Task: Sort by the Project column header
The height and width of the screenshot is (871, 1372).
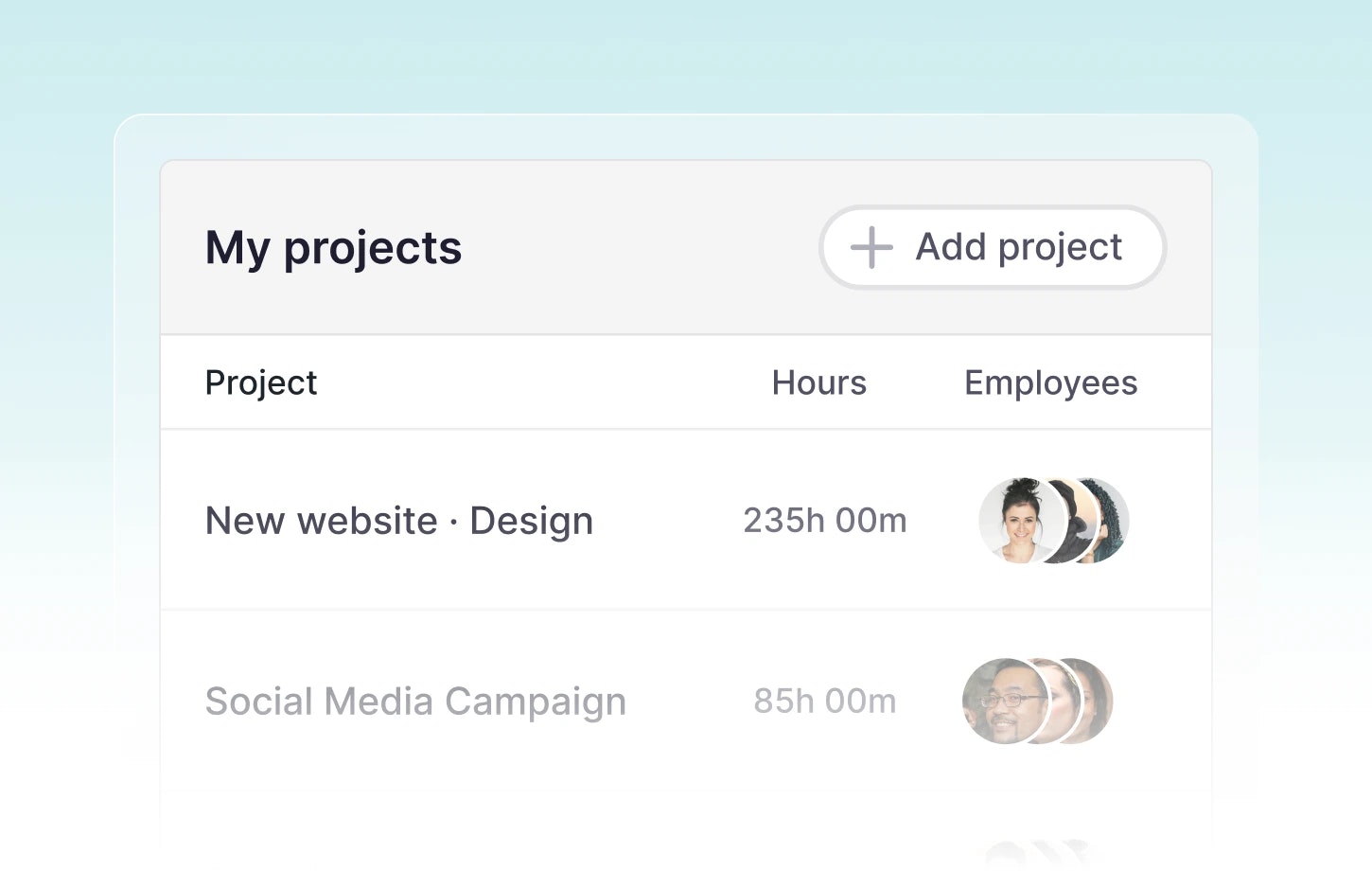Action: pyautogui.click(x=261, y=382)
